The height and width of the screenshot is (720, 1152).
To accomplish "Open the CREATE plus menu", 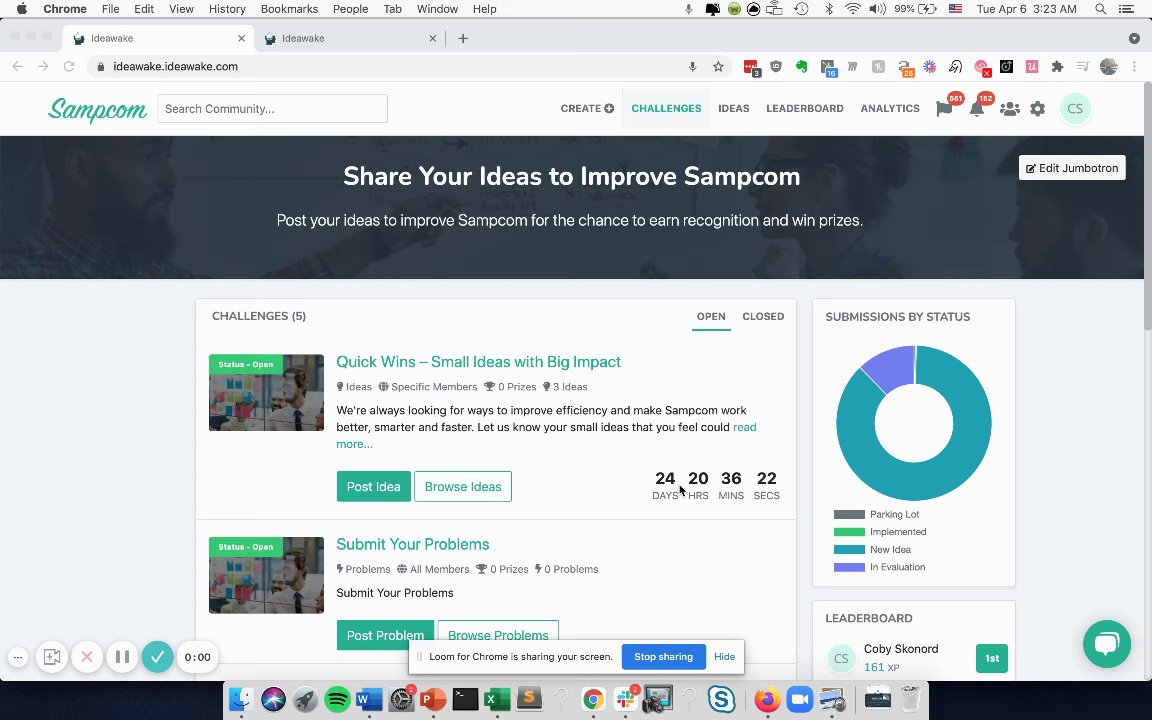I will (x=587, y=109).
